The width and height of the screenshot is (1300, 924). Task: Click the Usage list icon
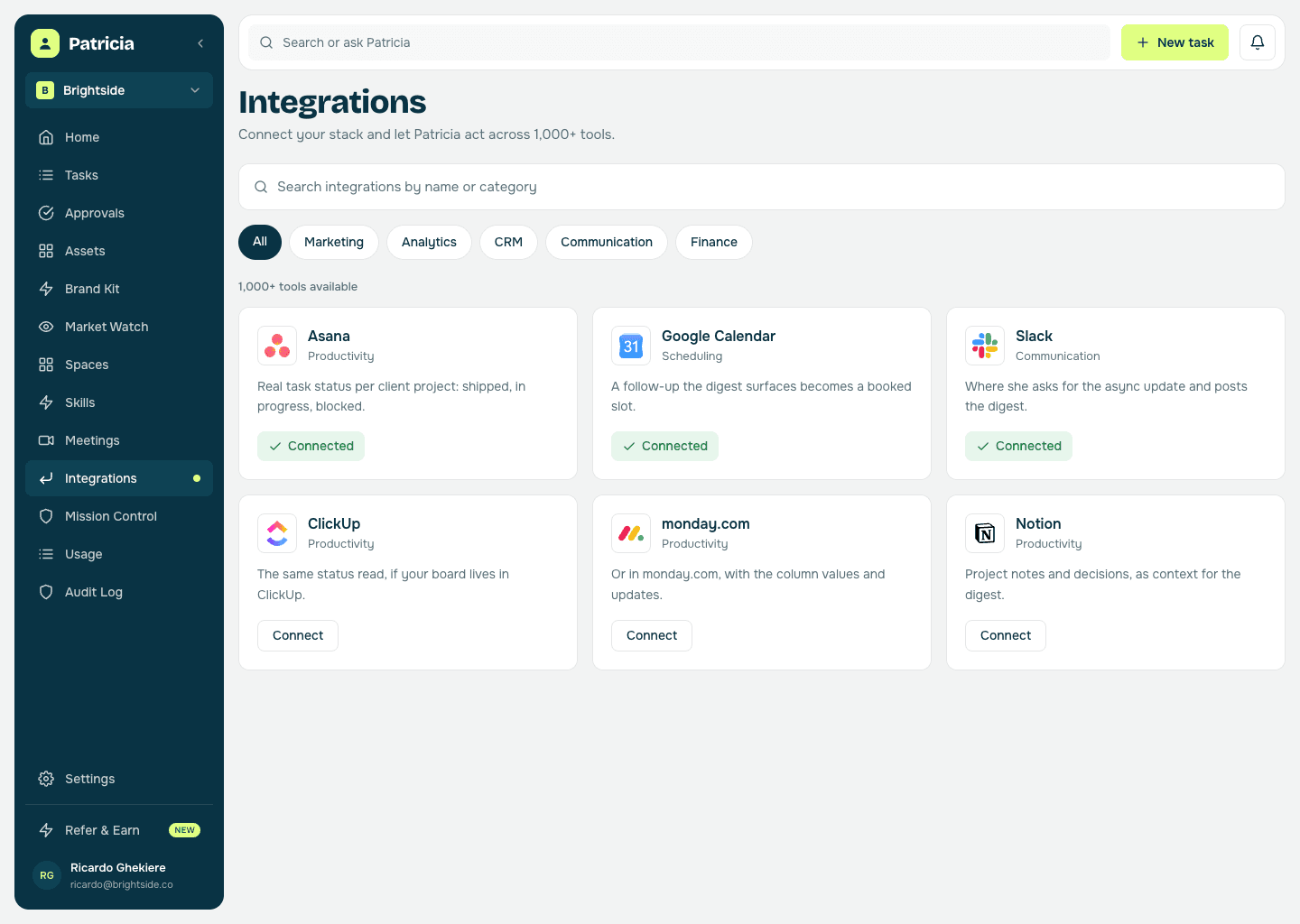pyautogui.click(x=46, y=554)
